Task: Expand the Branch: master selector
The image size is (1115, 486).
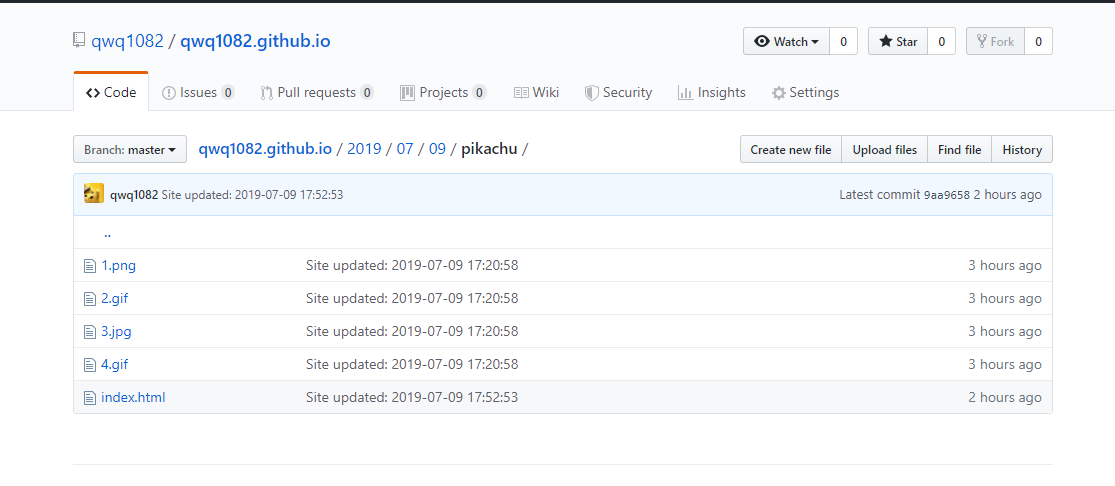Action: (x=130, y=150)
